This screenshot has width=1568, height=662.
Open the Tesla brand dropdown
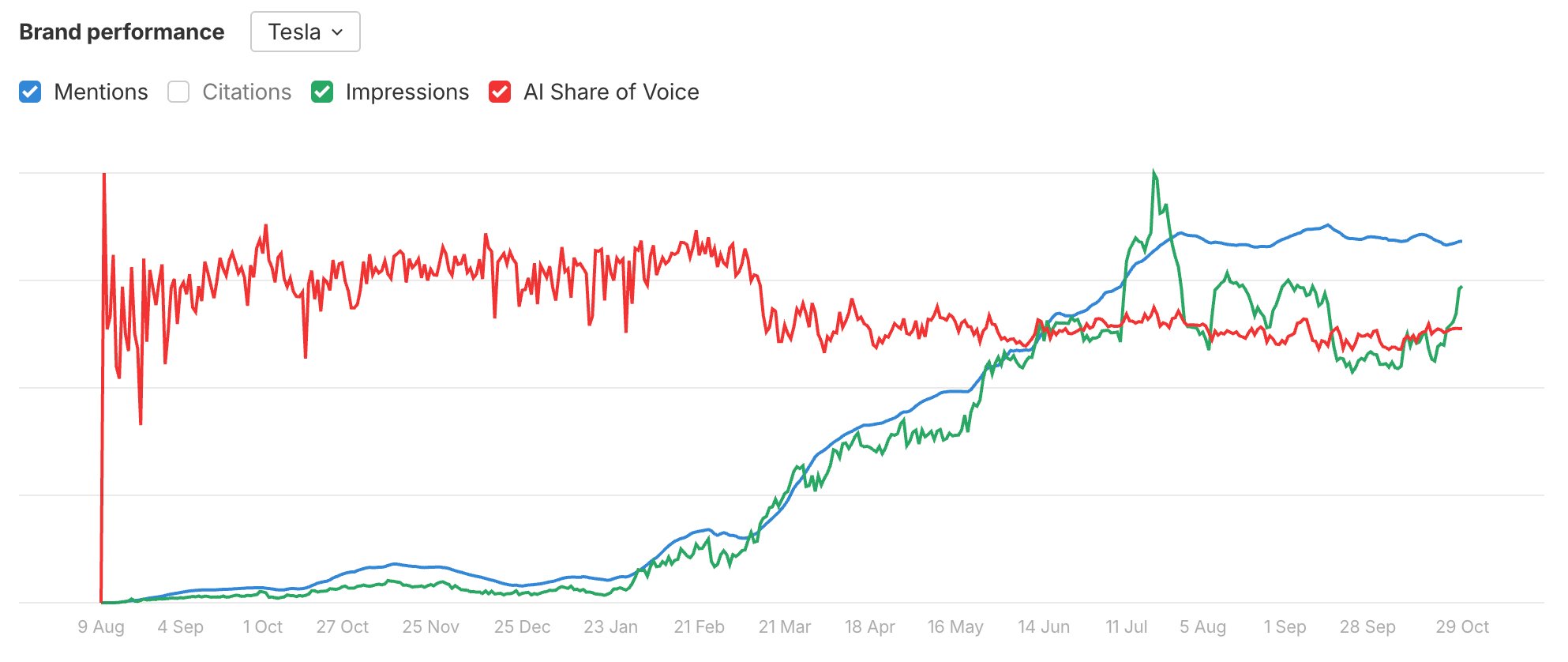pyautogui.click(x=305, y=32)
